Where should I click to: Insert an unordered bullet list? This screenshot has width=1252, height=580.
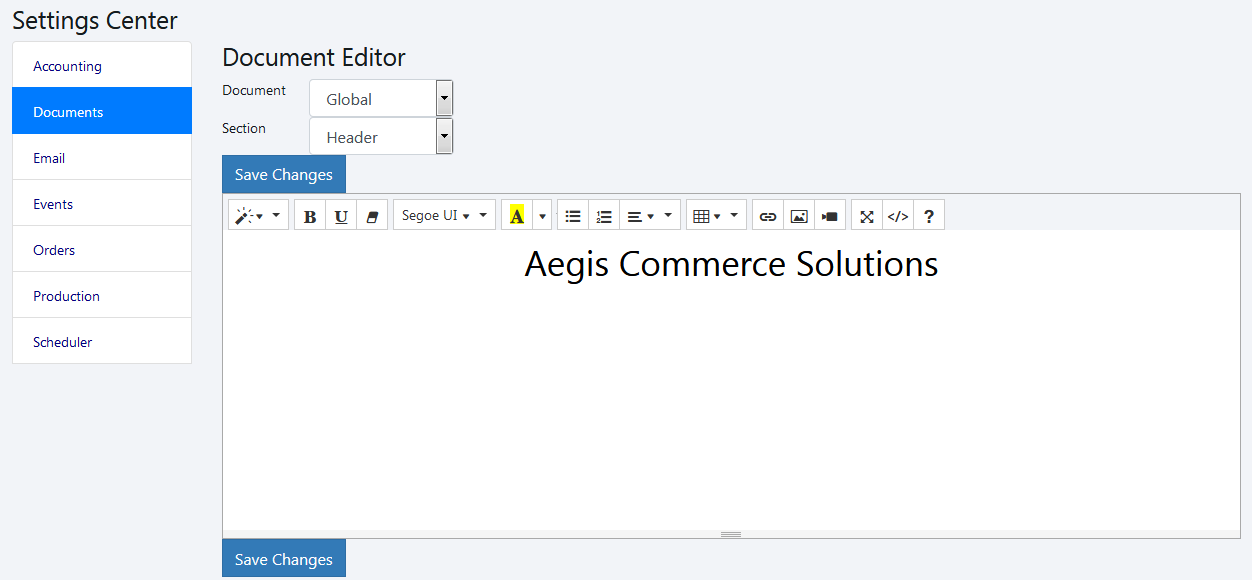click(x=573, y=216)
